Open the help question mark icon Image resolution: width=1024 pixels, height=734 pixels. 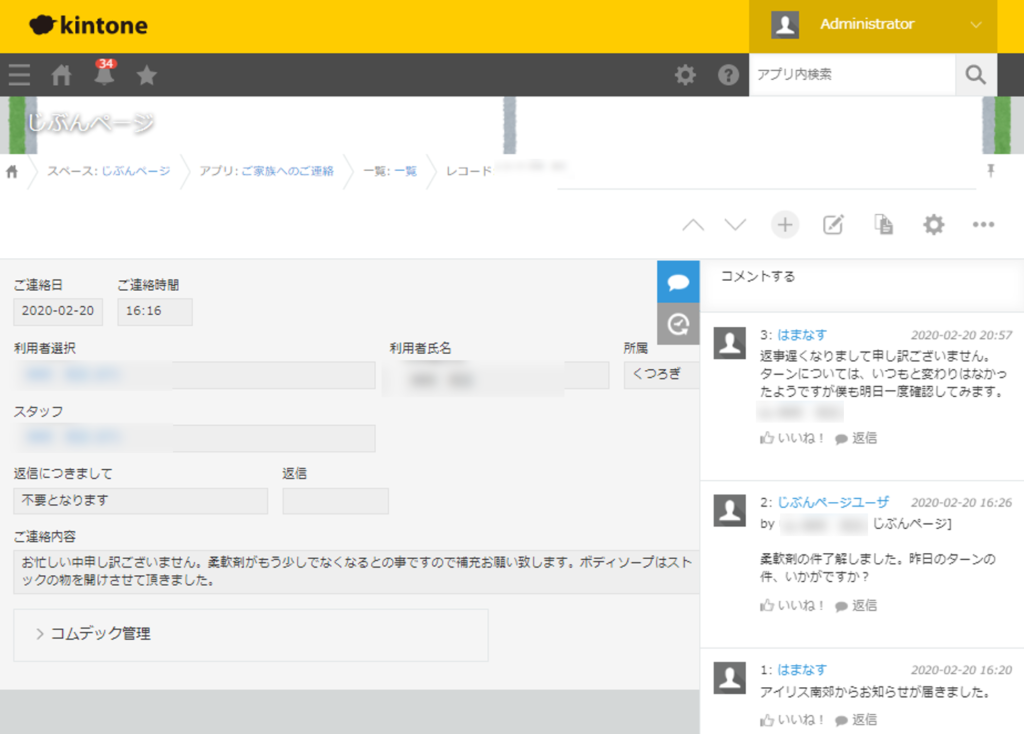[729, 75]
